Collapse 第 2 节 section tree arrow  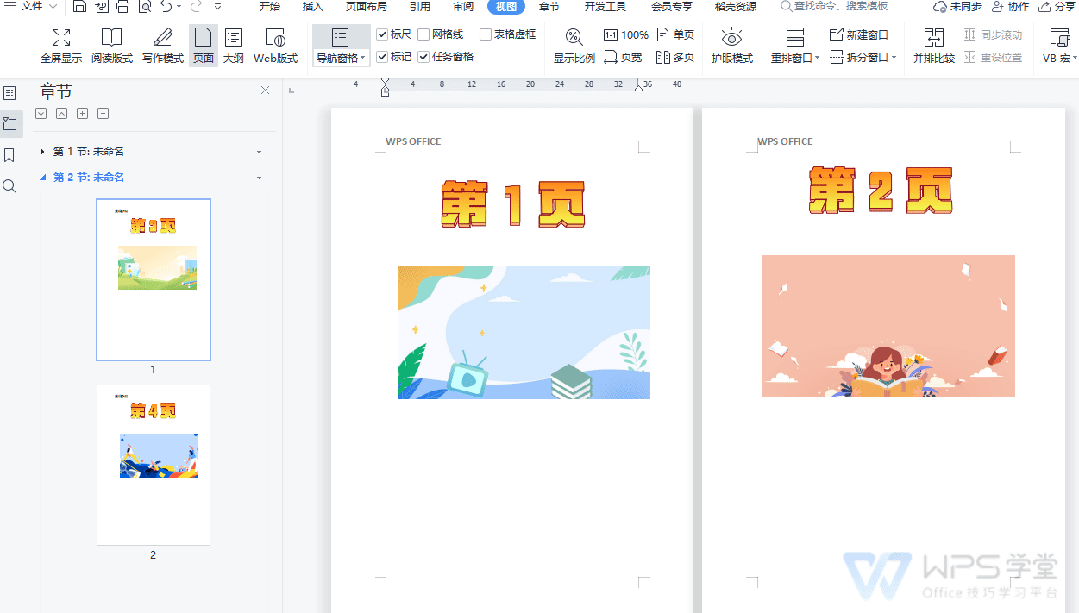click(x=43, y=178)
